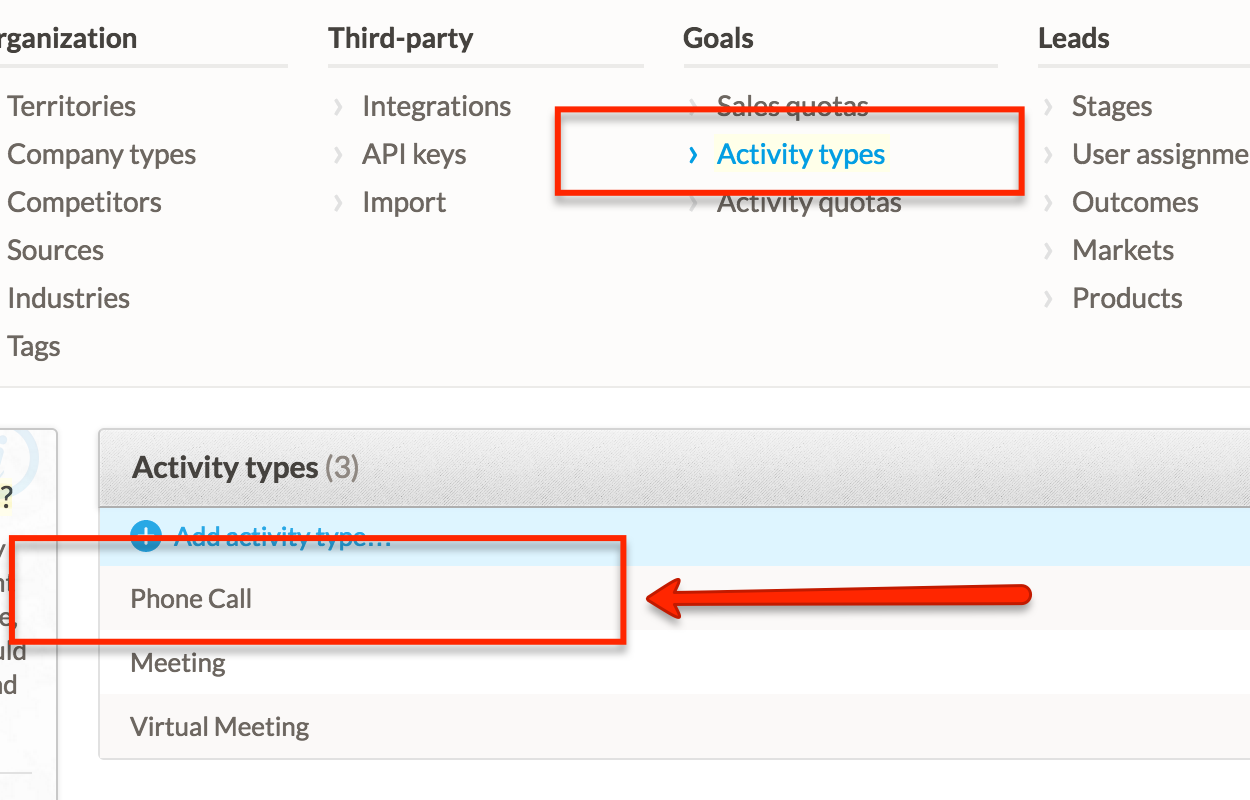Open the Markets settings under Leads
Screen dimensions: 1250x800
(x=1123, y=250)
